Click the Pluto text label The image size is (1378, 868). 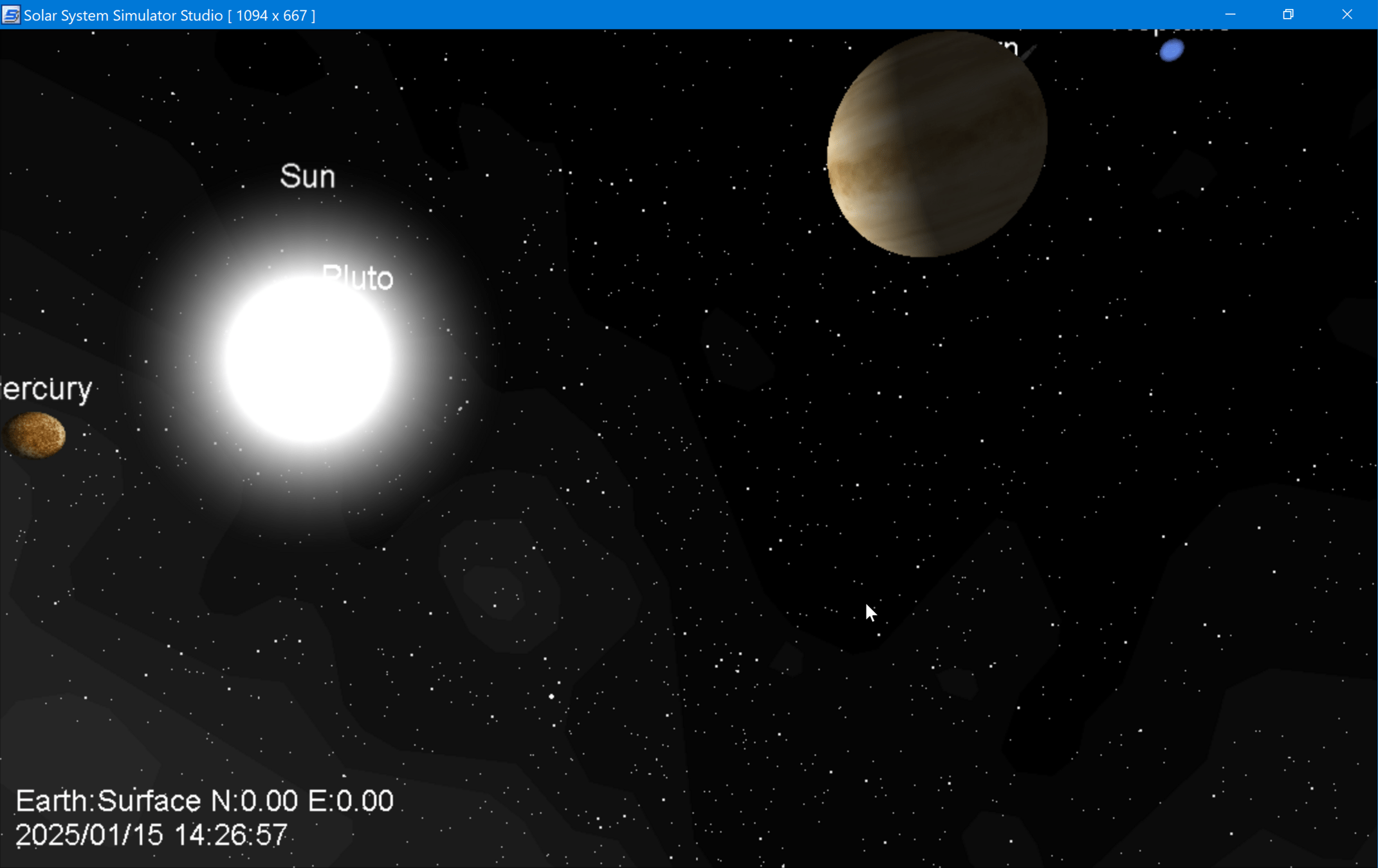point(358,278)
